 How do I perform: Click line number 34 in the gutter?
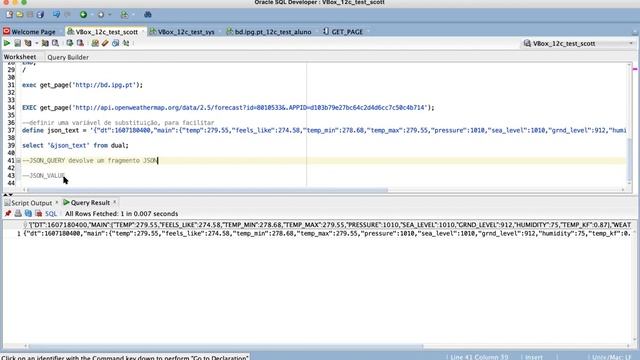pyautogui.click(x=11, y=108)
